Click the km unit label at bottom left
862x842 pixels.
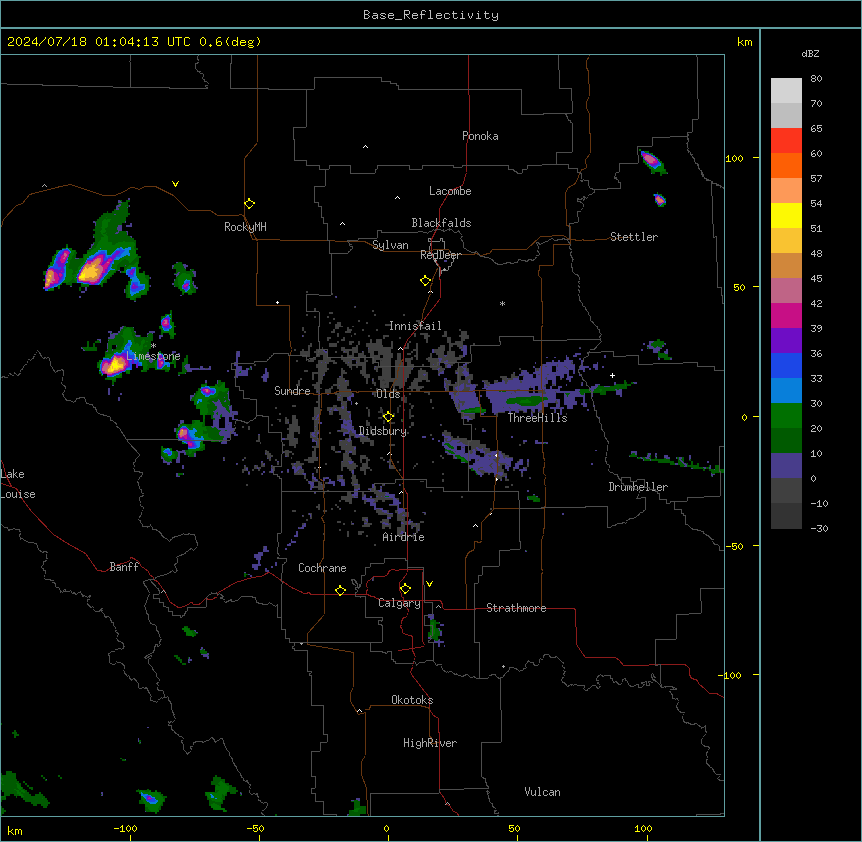click(15, 831)
